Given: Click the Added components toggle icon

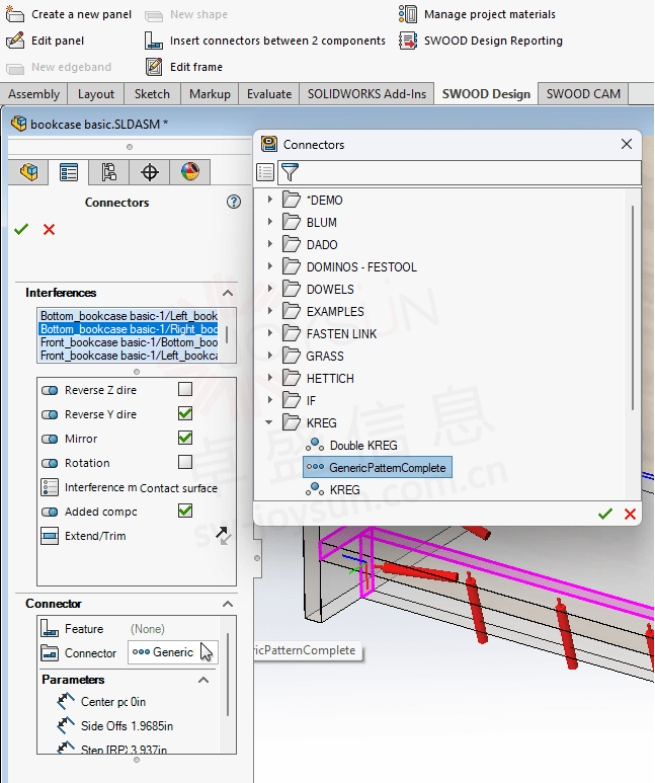Looking at the screenshot, I should (x=49, y=512).
